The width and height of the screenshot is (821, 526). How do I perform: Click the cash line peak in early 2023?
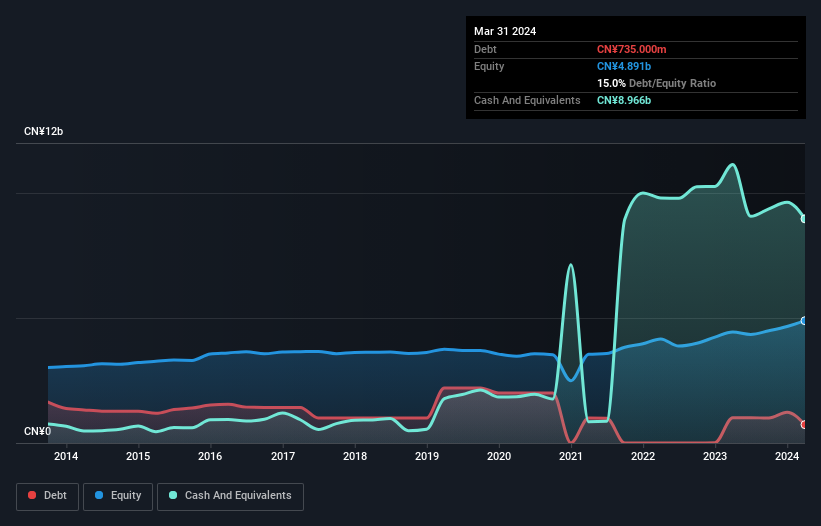733,165
